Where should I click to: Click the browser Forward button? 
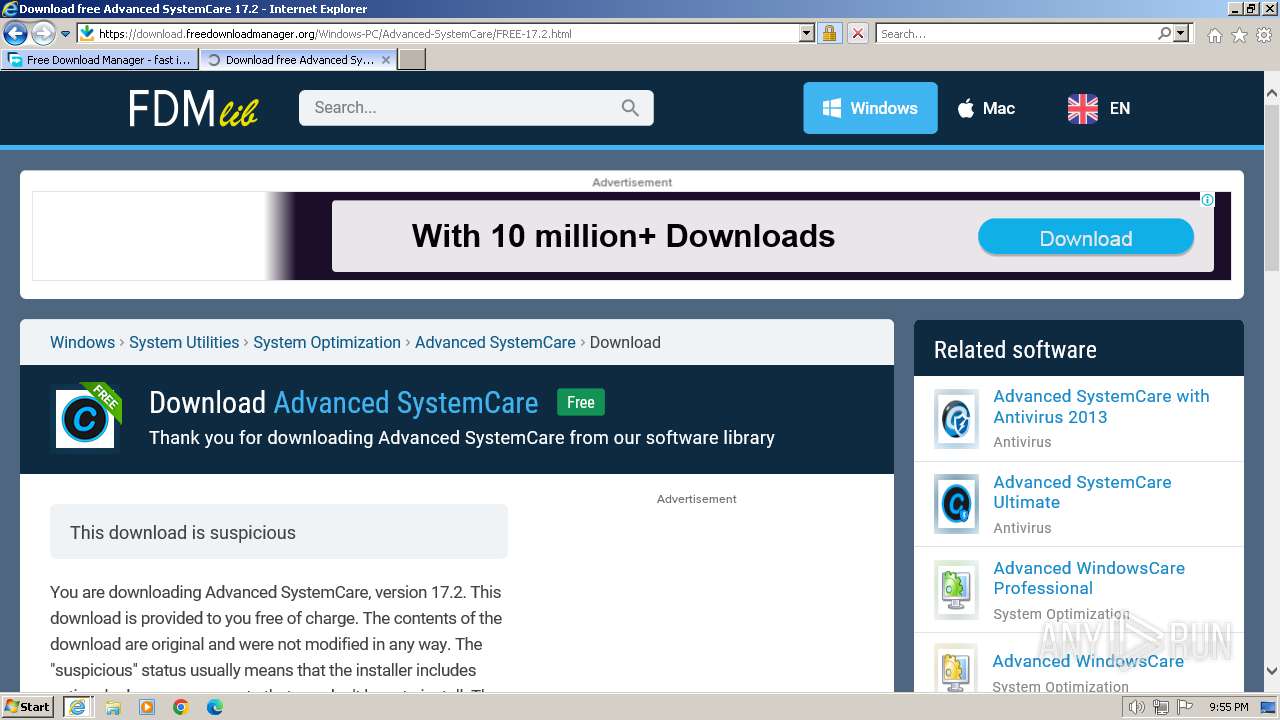coord(43,34)
